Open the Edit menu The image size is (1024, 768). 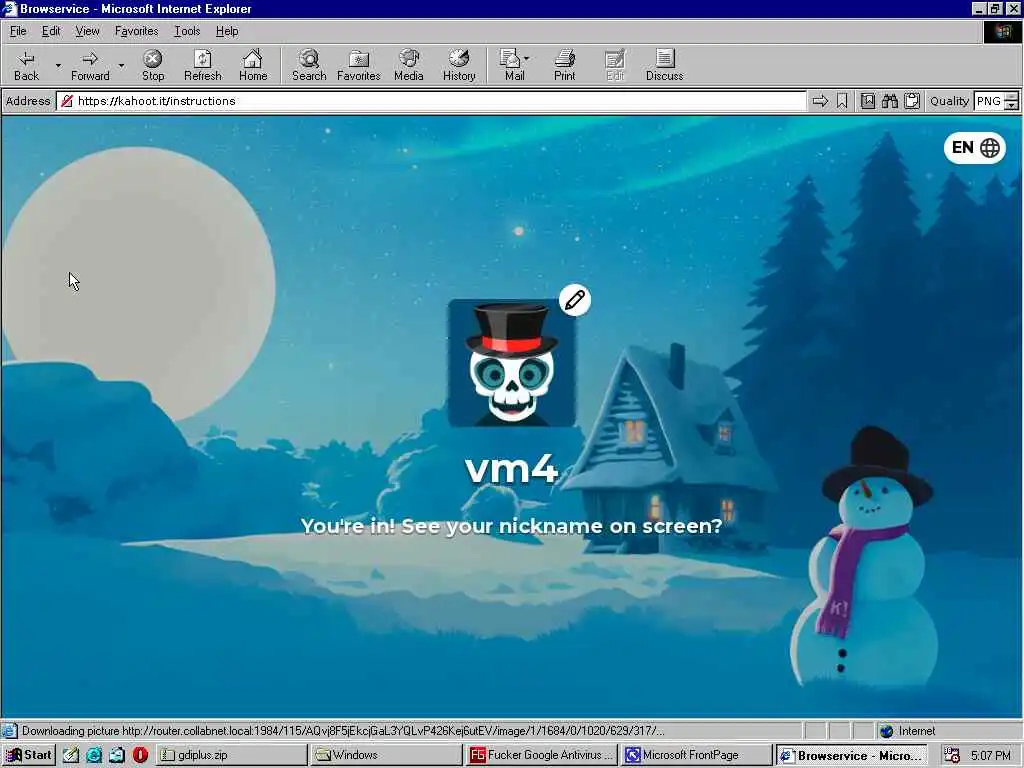(51, 31)
